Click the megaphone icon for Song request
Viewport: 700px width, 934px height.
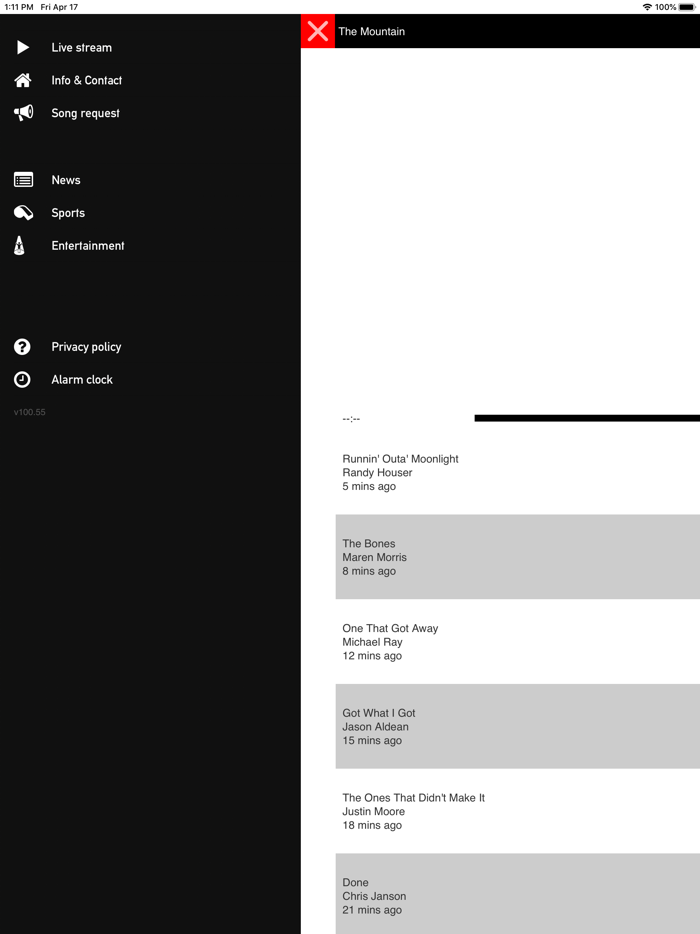[23, 113]
